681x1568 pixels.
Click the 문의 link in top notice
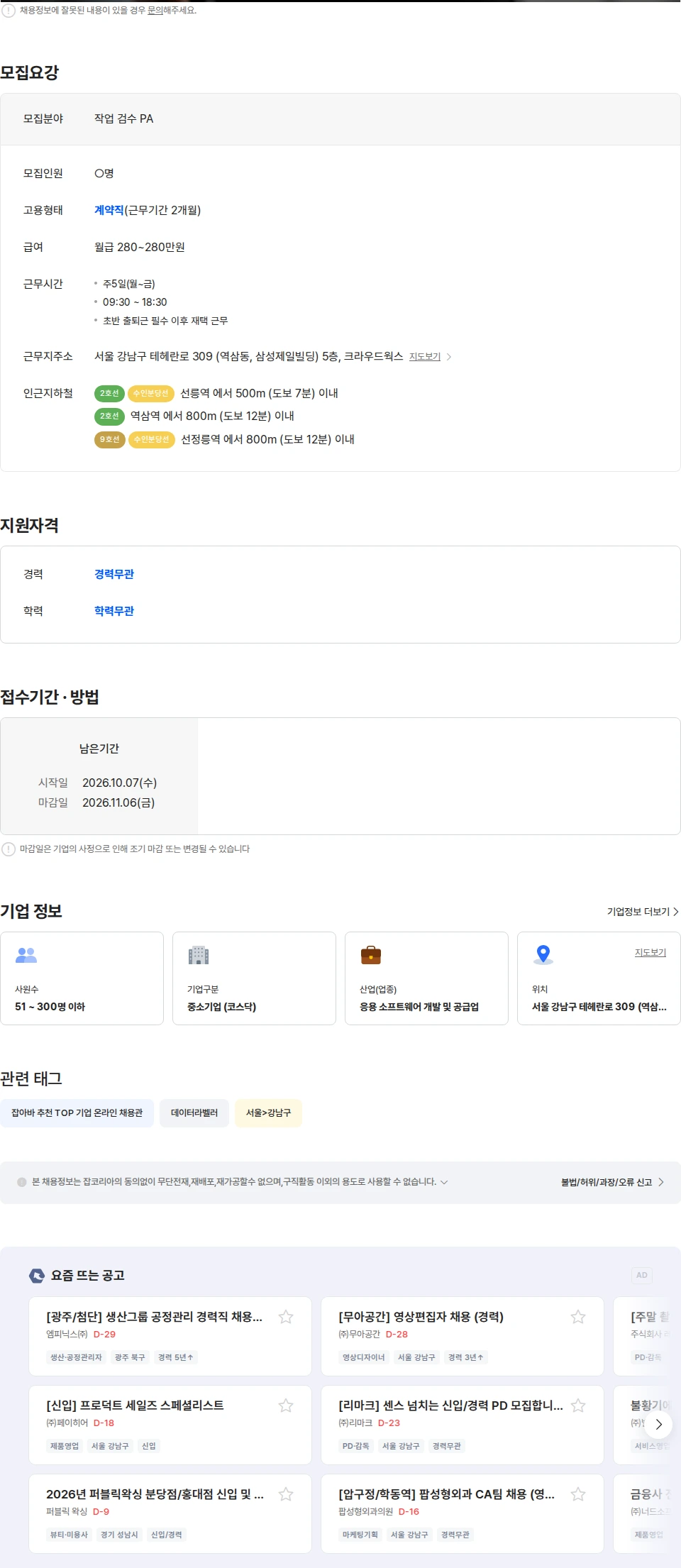click(155, 11)
